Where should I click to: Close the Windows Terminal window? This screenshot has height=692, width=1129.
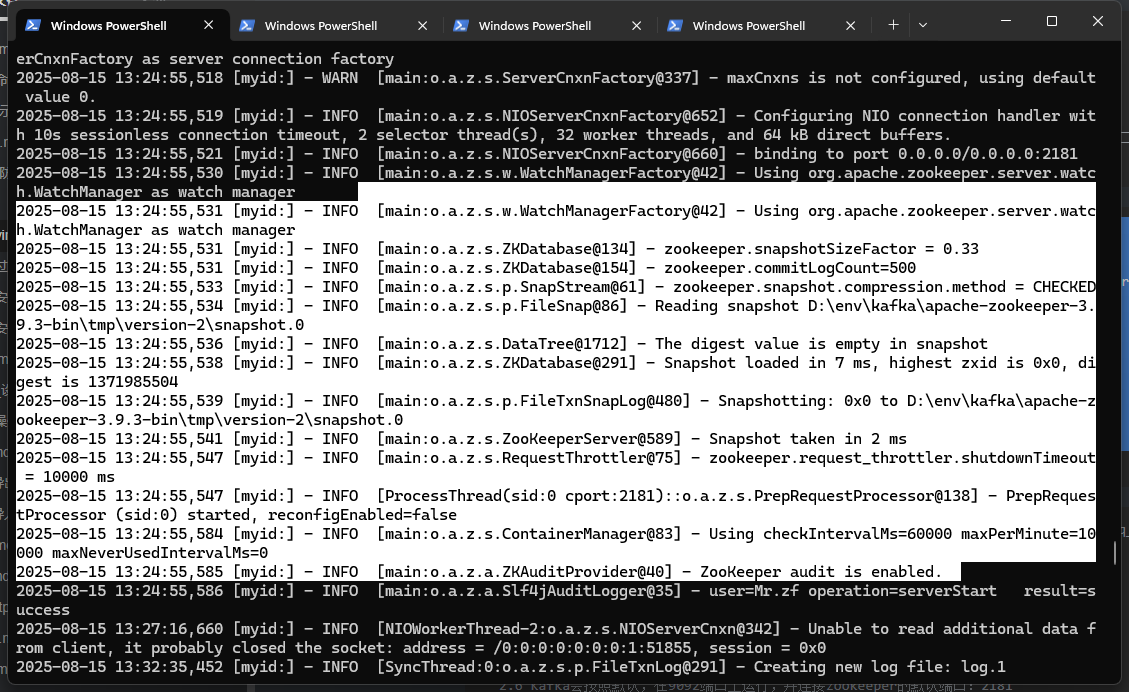(1098, 22)
